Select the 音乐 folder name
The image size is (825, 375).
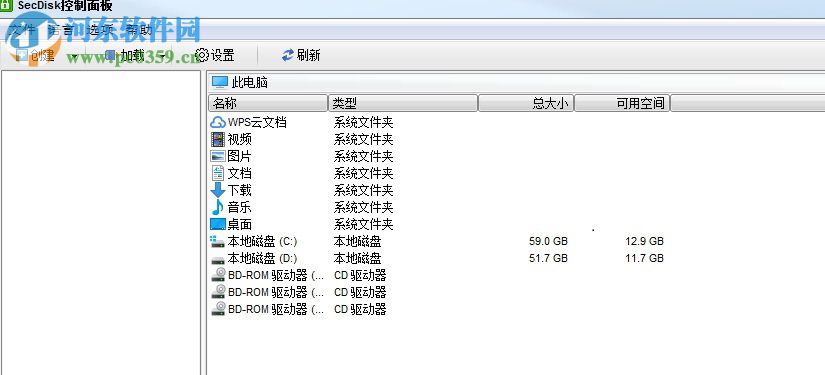[239, 207]
